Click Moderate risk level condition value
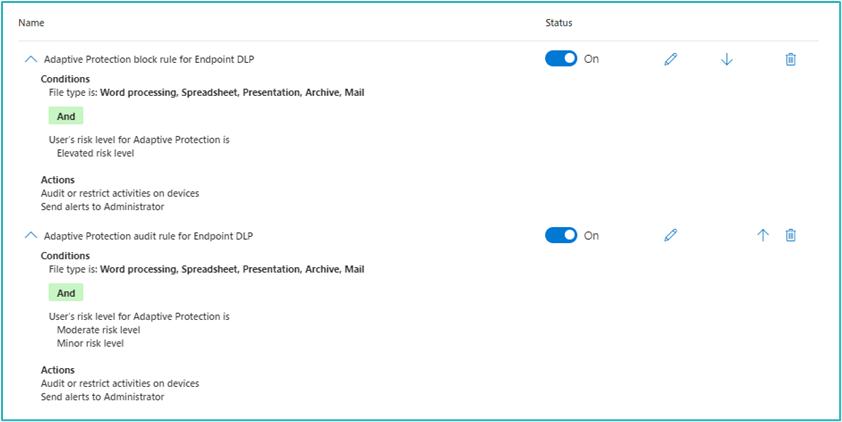 (x=98, y=329)
